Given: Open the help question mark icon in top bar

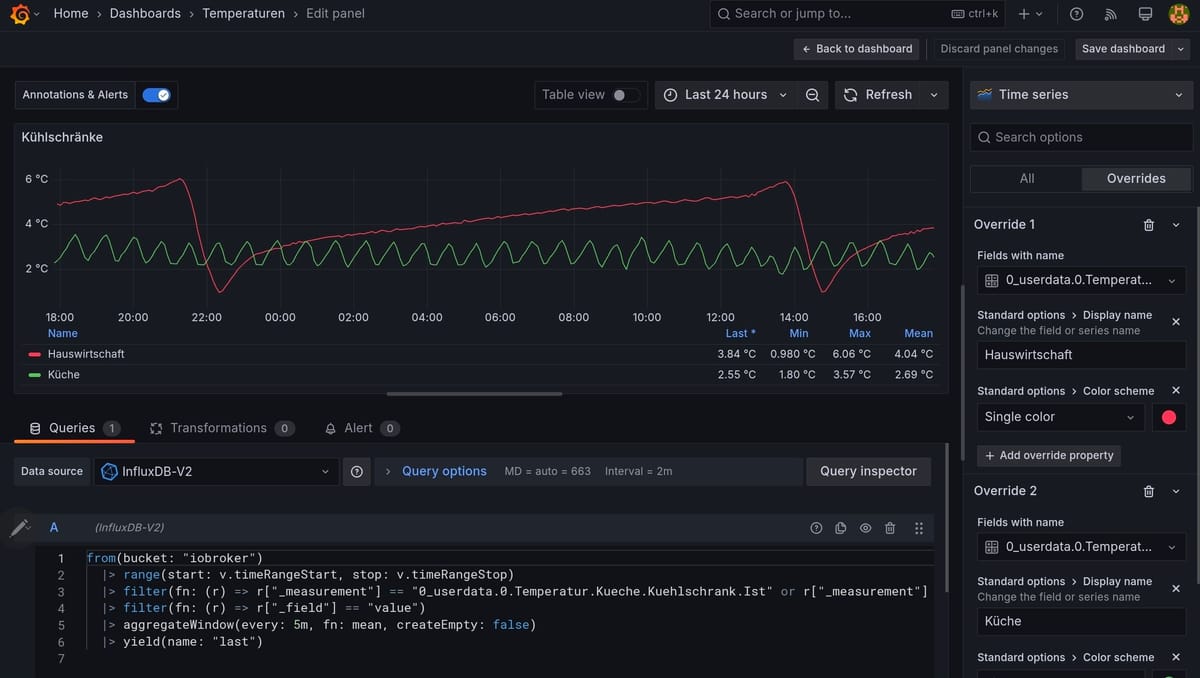Looking at the screenshot, I should pos(1076,14).
